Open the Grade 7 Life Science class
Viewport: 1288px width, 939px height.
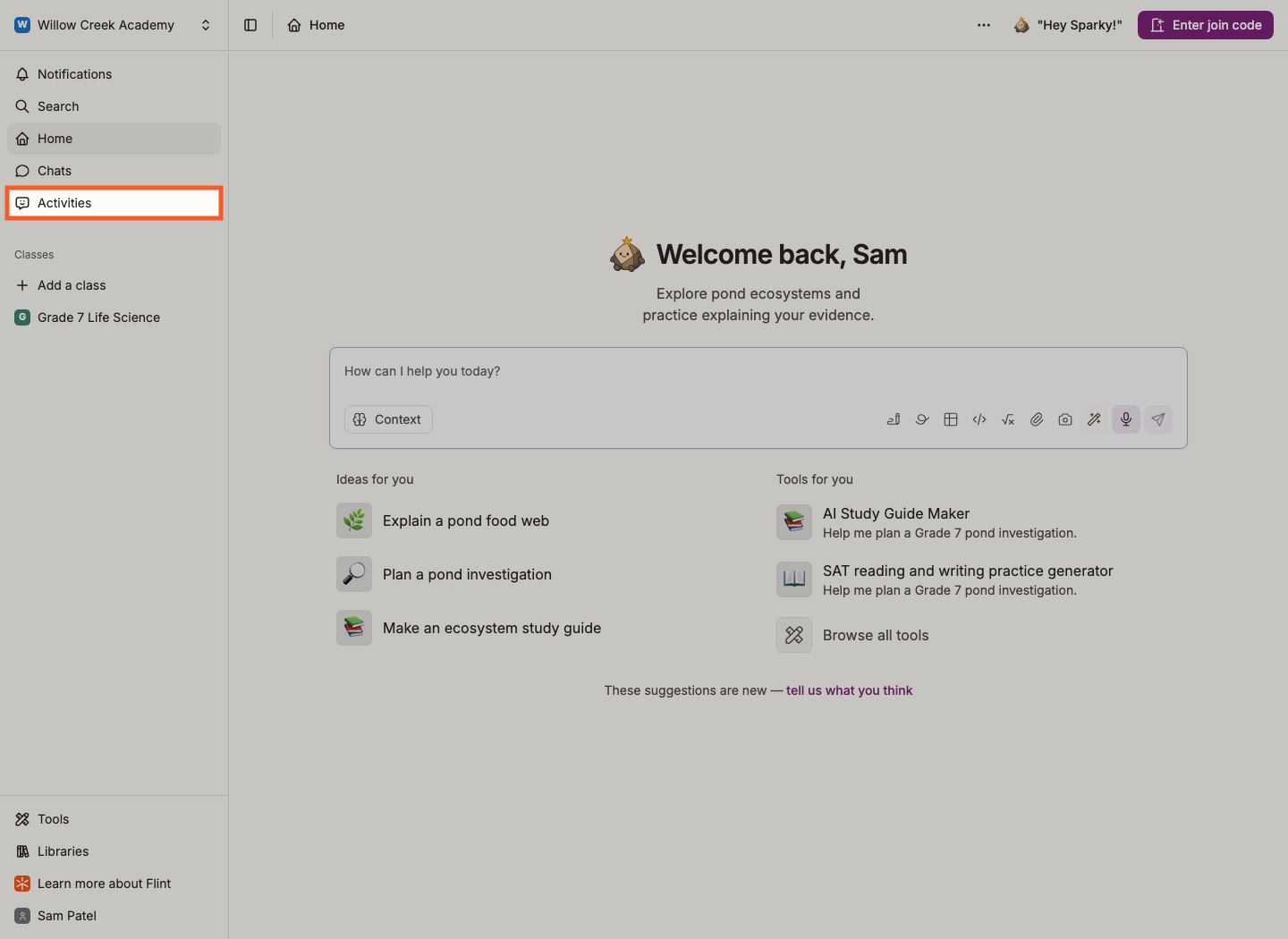click(x=114, y=317)
